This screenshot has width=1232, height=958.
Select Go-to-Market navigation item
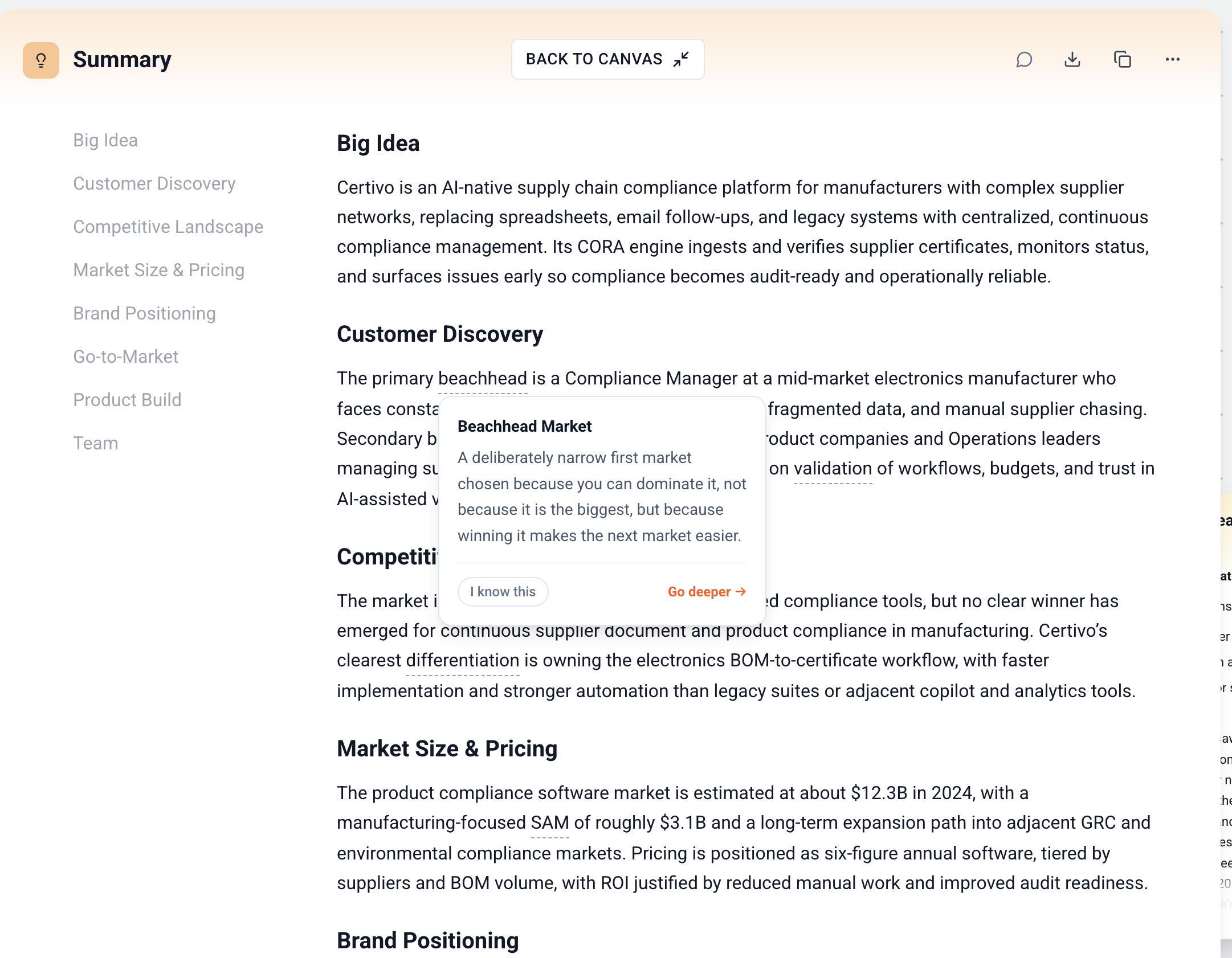[x=126, y=357]
